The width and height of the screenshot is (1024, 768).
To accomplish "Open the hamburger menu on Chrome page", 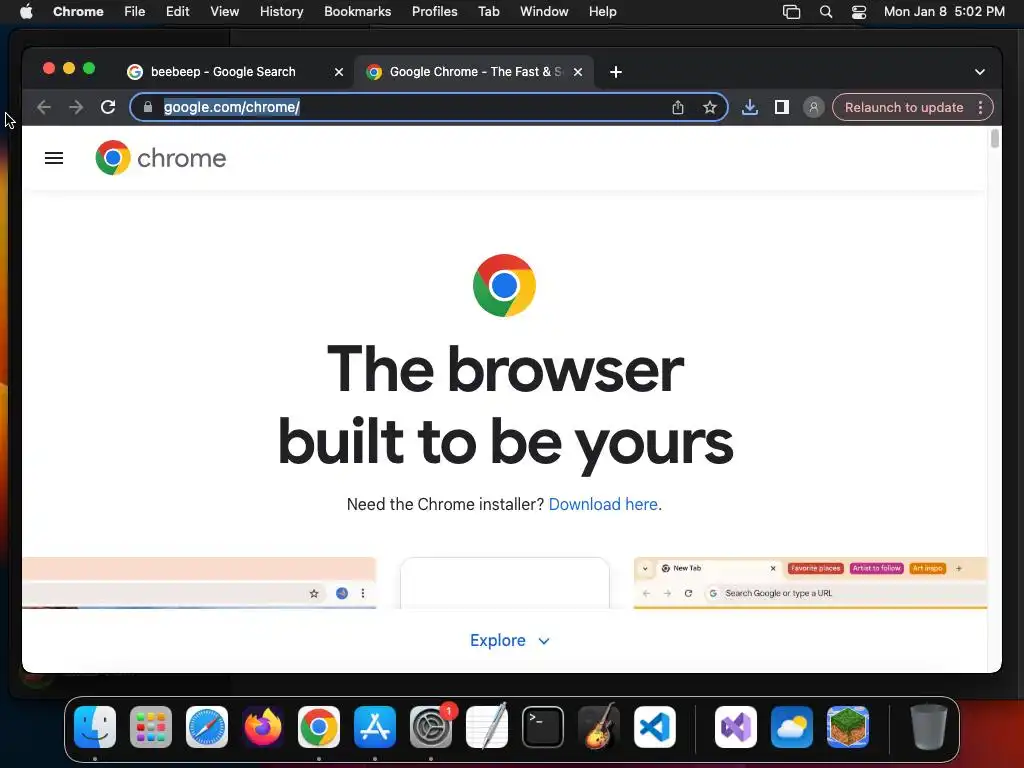I will pyautogui.click(x=54, y=158).
